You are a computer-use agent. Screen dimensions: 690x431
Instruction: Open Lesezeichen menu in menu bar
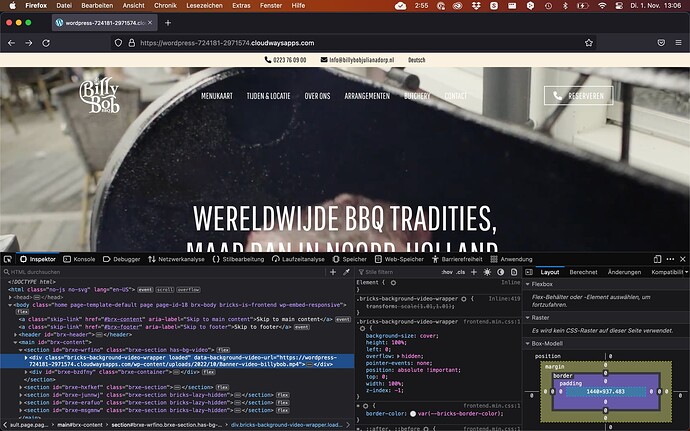204,6
